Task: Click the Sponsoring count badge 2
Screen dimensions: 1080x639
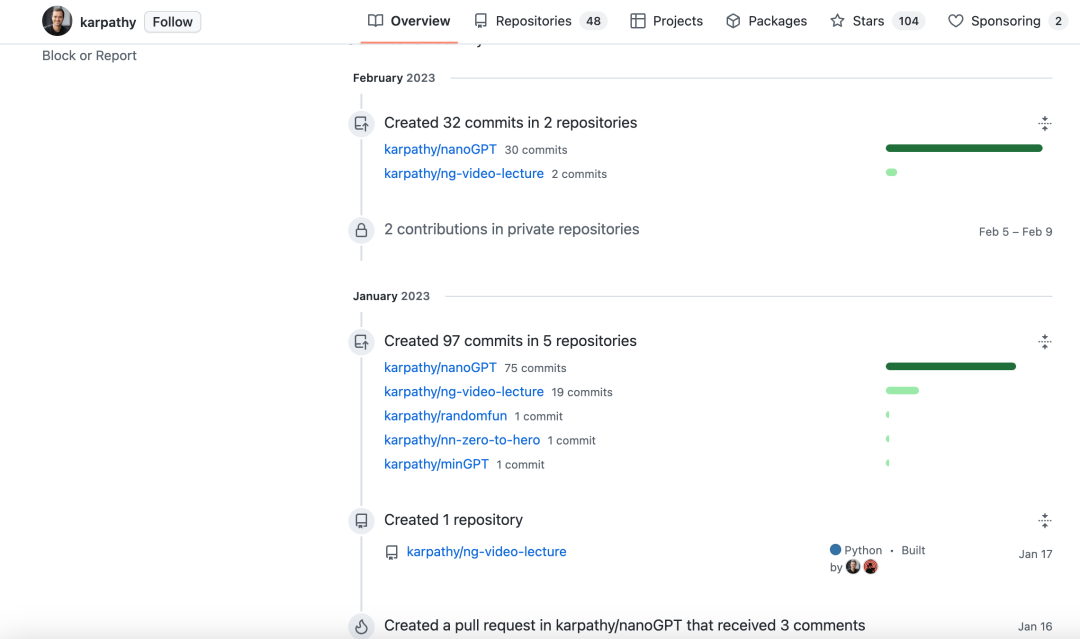Action: point(1058,21)
